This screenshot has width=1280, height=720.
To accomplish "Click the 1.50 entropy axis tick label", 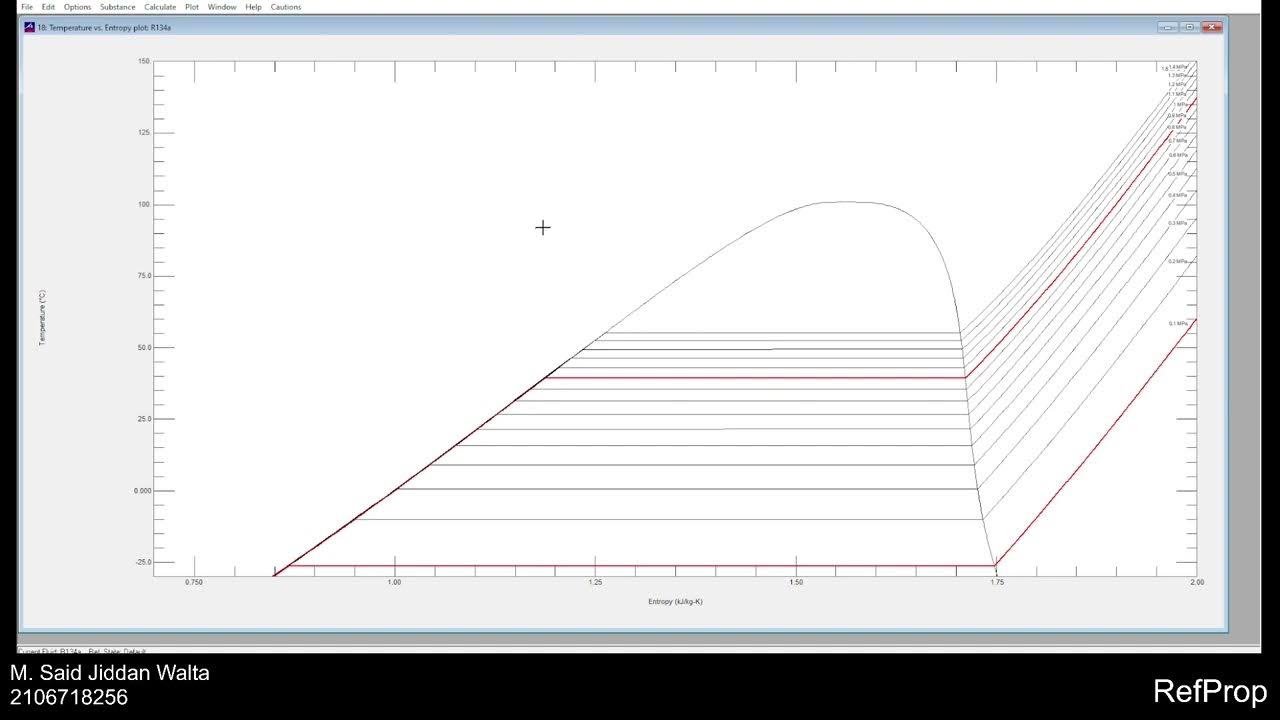I will click(796, 582).
